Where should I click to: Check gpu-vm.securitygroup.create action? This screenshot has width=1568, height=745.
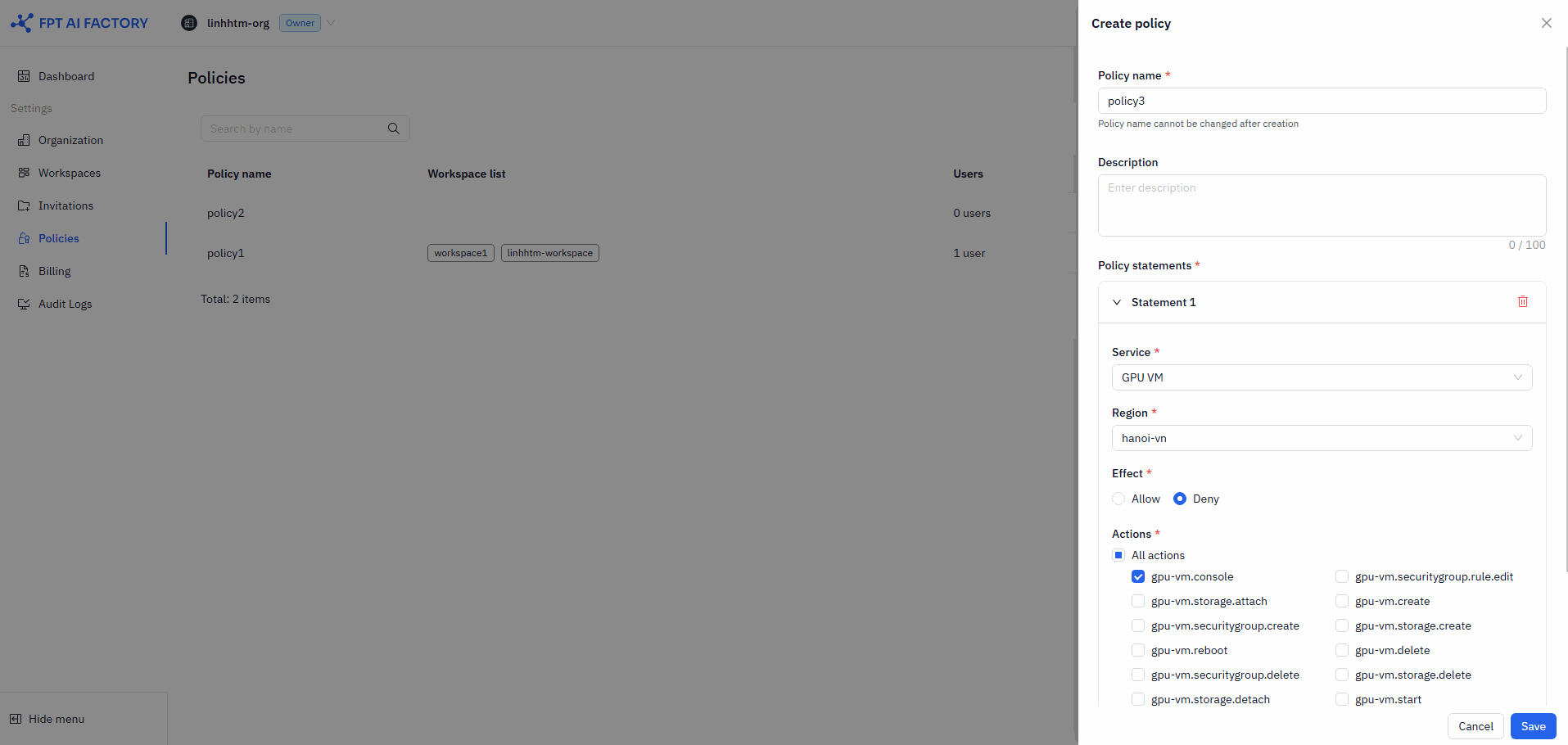(1138, 625)
